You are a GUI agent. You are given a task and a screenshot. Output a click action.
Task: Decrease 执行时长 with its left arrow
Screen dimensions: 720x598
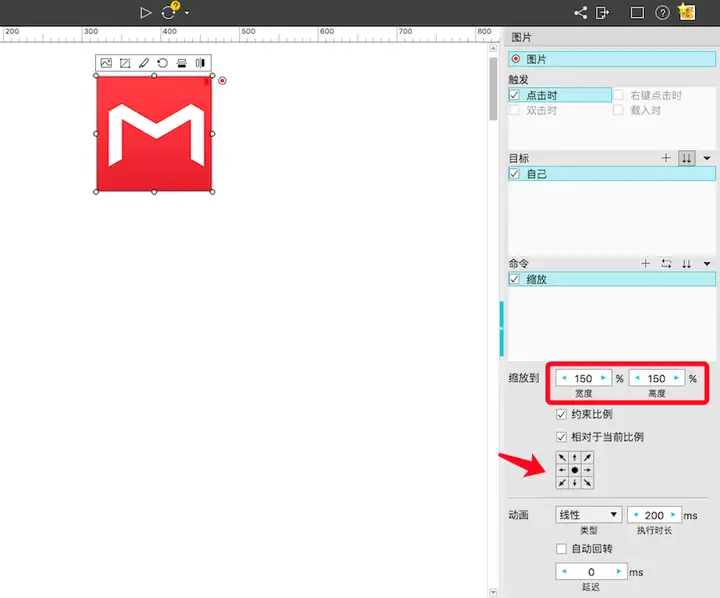pos(636,515)
